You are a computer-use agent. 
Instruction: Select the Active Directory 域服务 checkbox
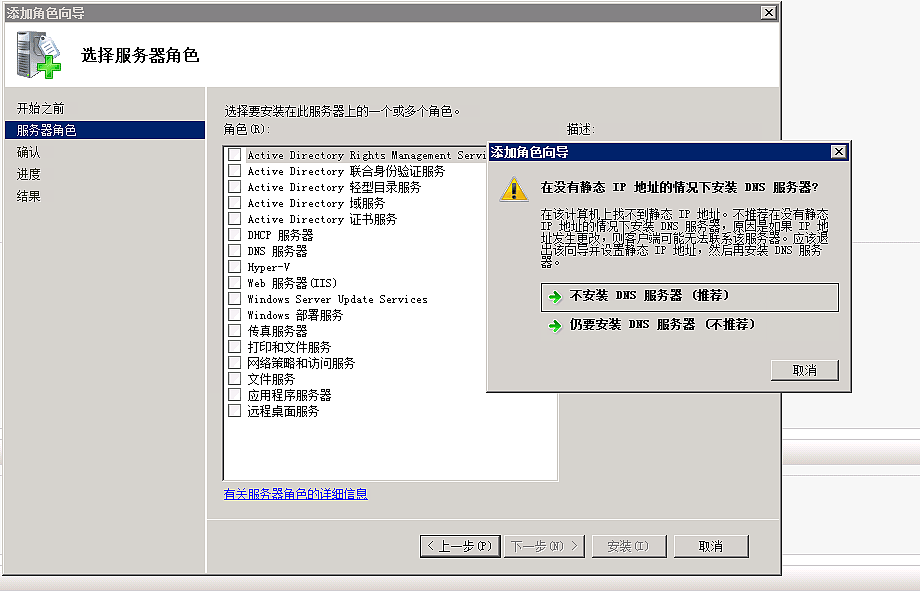234,203
